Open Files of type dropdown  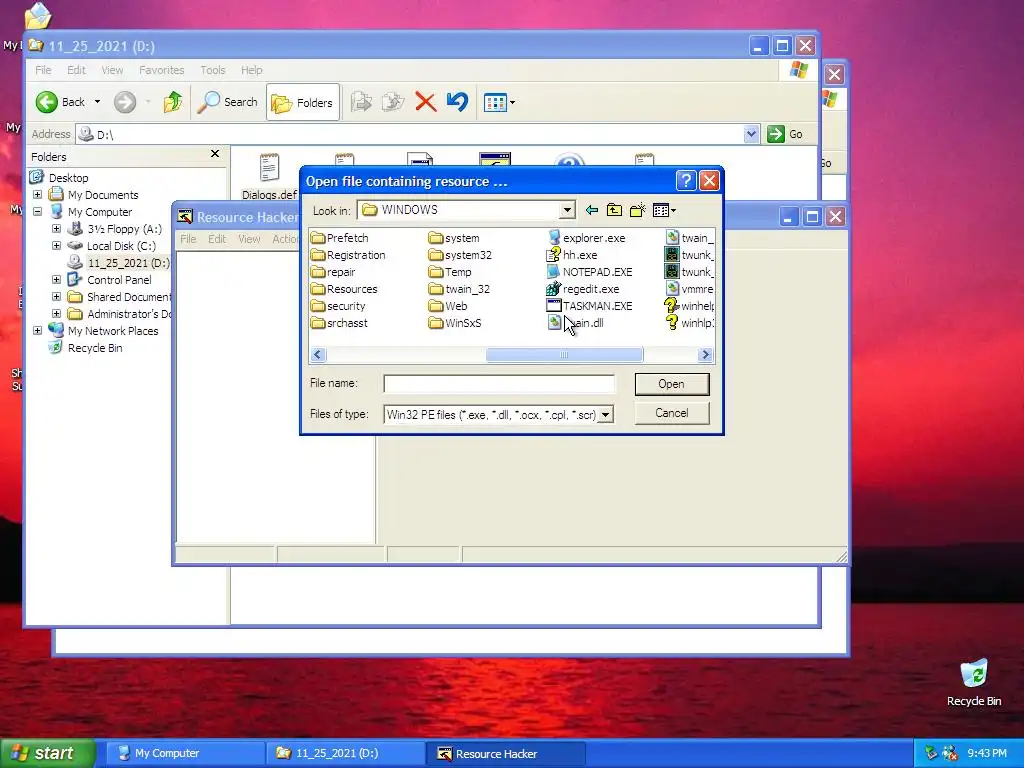(x=605, y=415)
